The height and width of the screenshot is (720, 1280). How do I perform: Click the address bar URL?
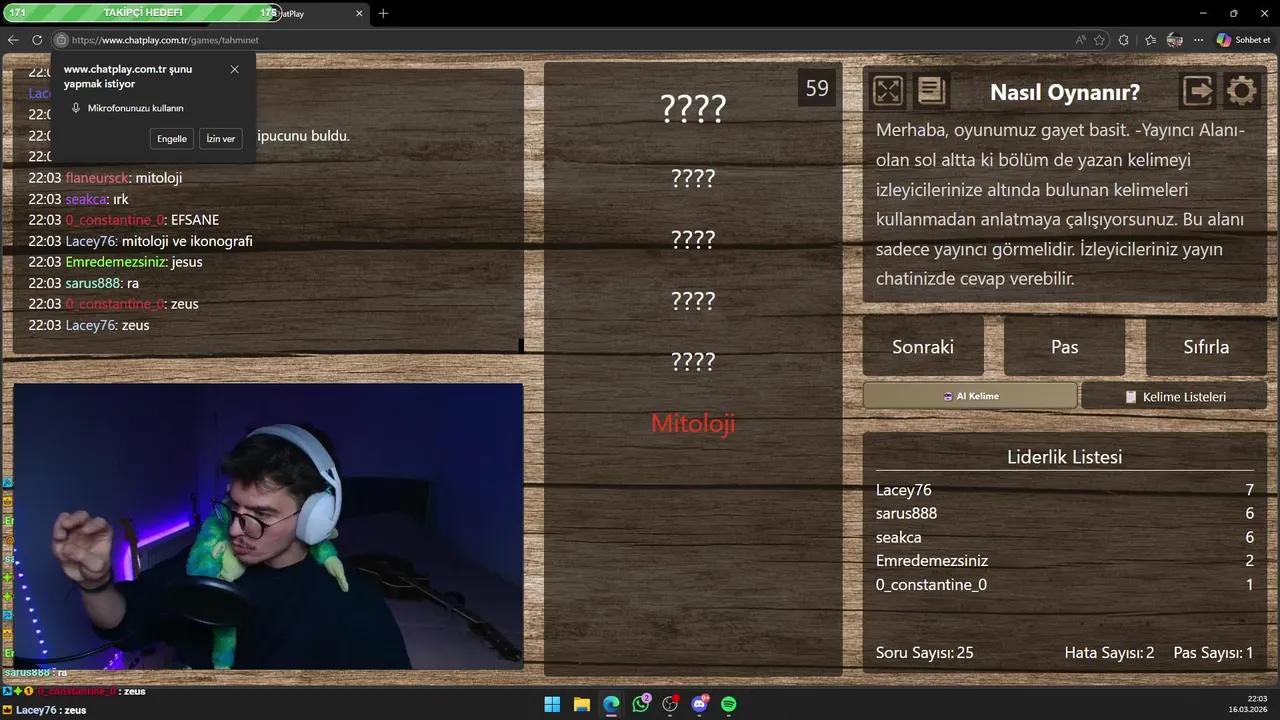click(x=165, y=40)
